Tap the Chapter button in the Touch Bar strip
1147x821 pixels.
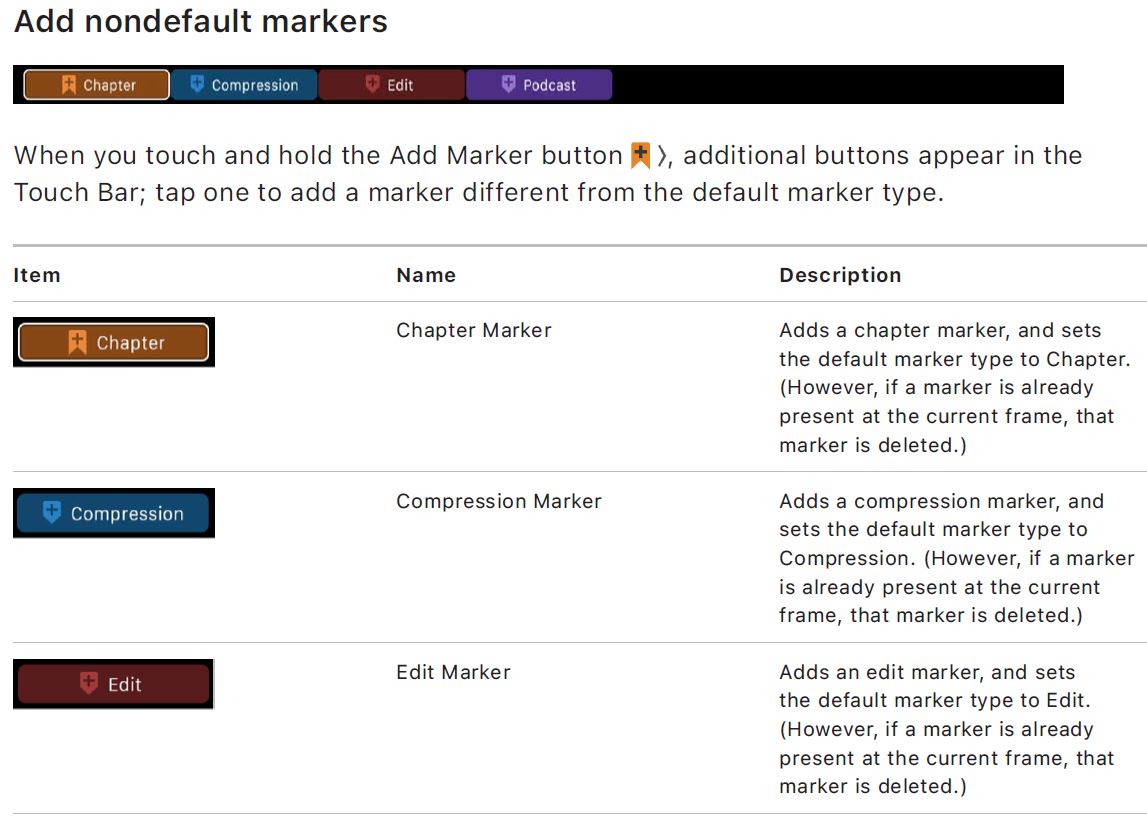(x=97, y=85)
